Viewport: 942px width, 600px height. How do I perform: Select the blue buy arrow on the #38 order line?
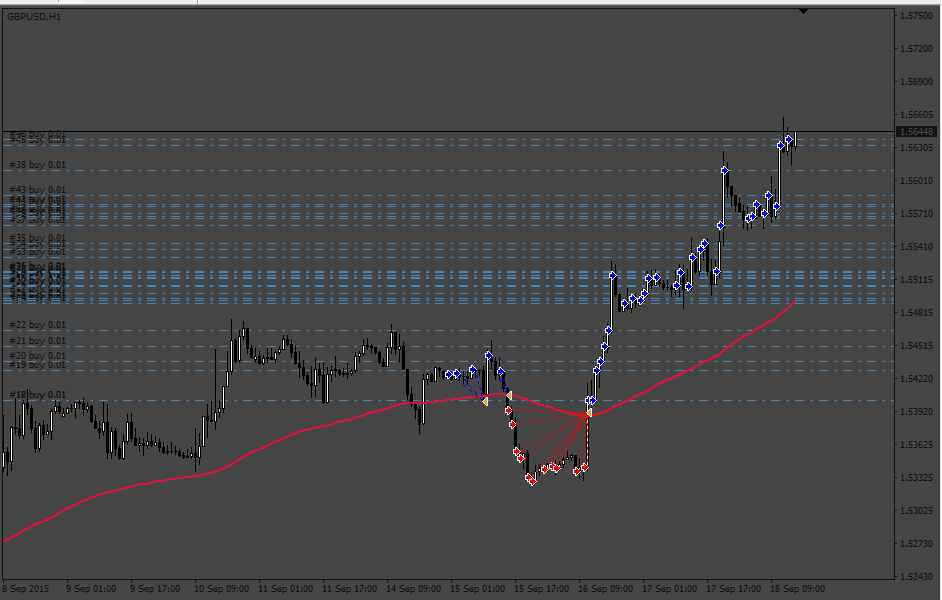click(x=725, y=171)
